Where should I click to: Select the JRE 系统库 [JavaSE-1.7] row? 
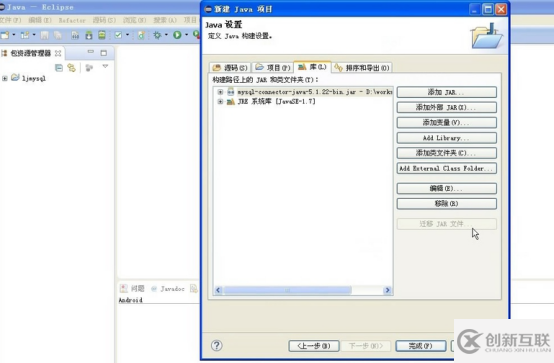click(271, 101)
